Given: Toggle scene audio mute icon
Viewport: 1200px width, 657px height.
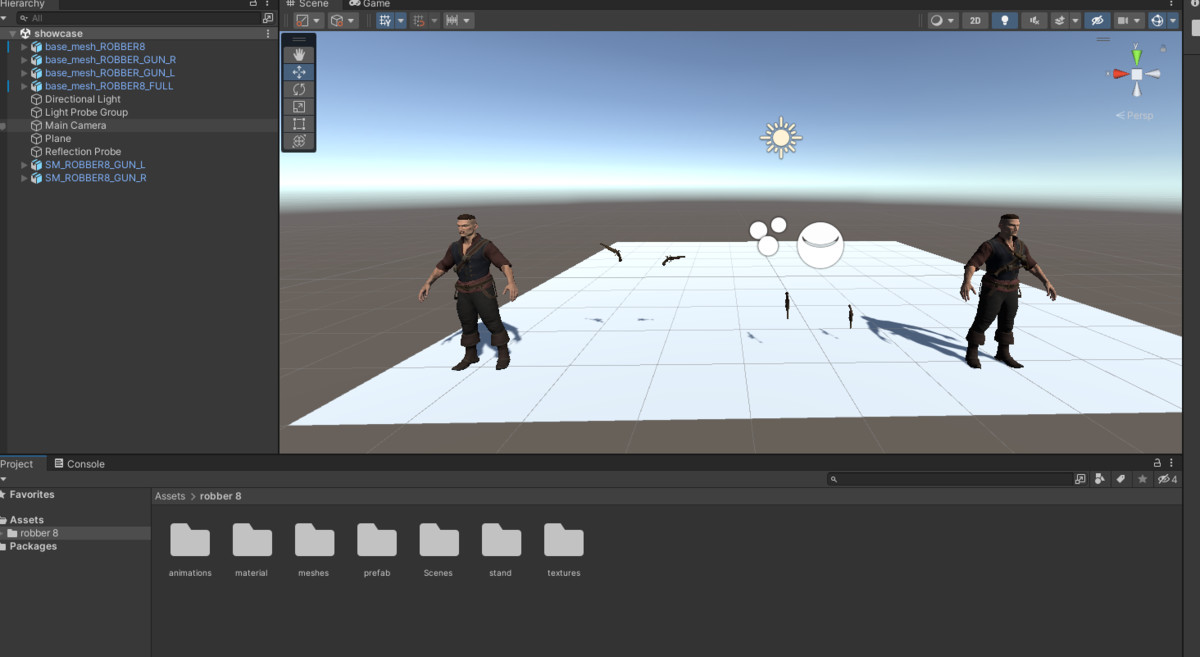Looking at the screenshot, I should click(x=1033, y=20).
